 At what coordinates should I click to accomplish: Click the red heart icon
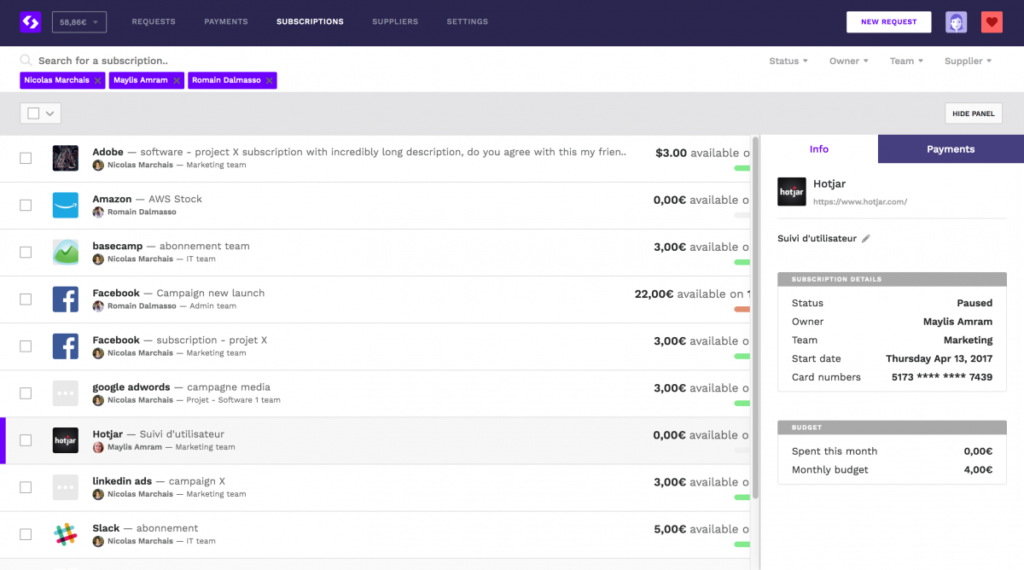[991, 22]
